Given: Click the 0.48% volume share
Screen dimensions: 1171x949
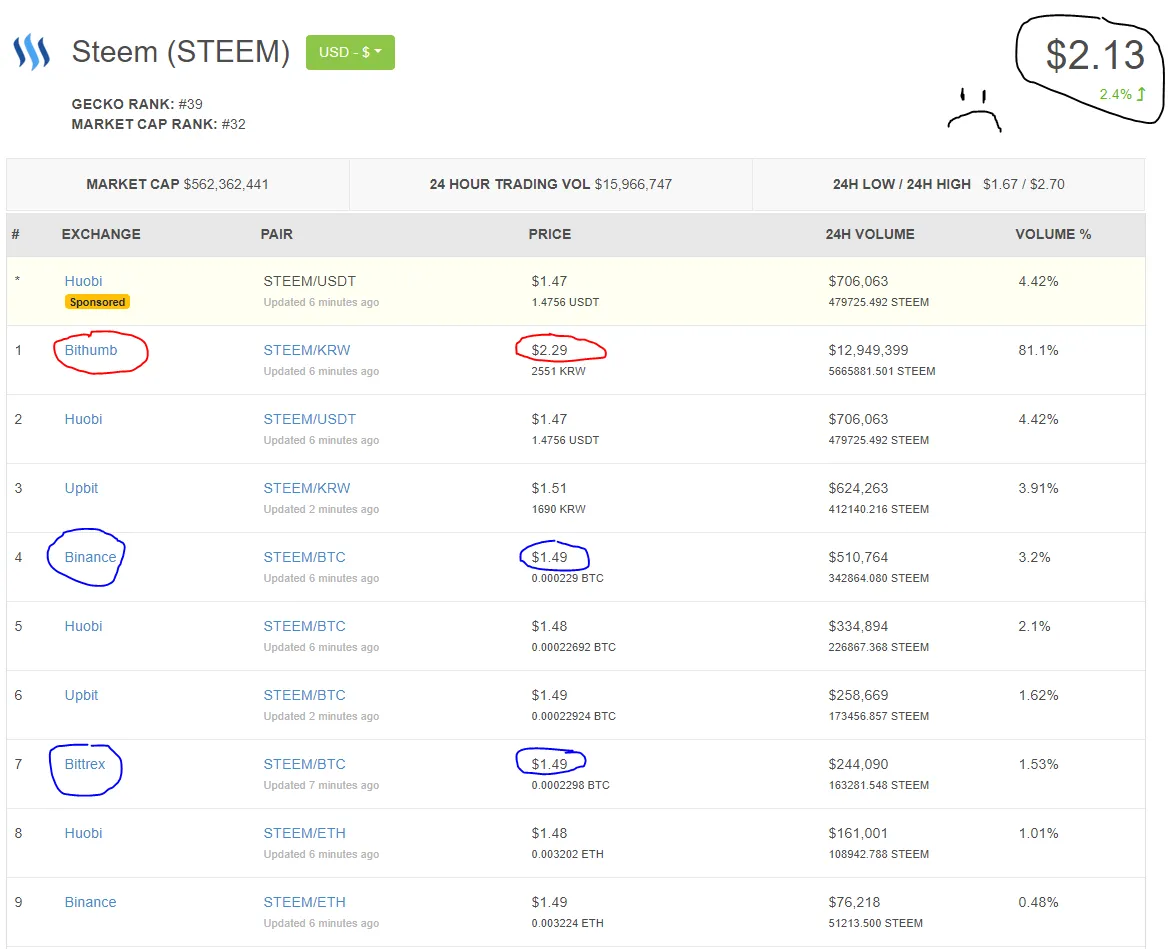Looking at the screenshot, I should (1038, 903).
